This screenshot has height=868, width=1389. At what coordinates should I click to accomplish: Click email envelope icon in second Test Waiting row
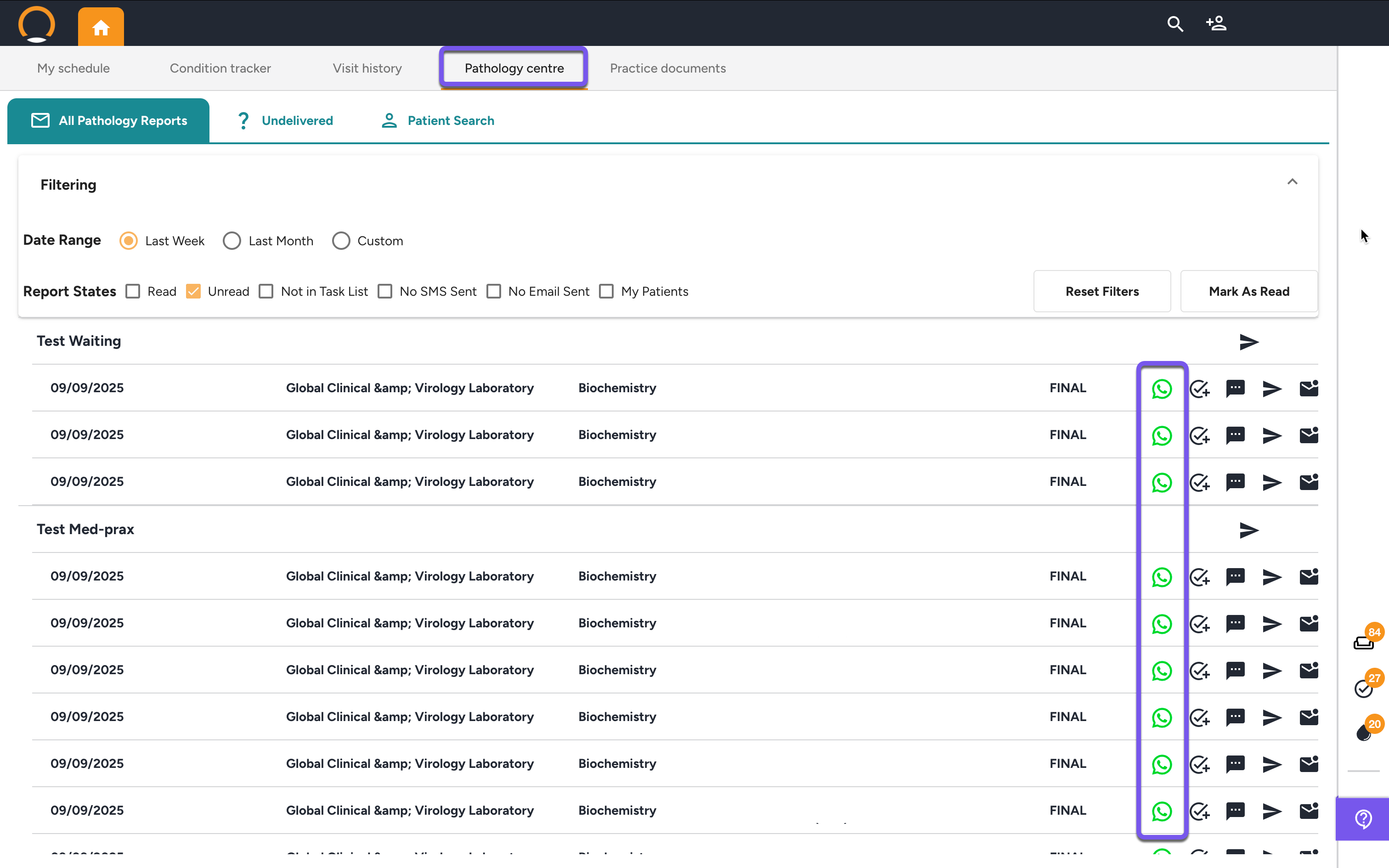click(x=1309, y=435)
